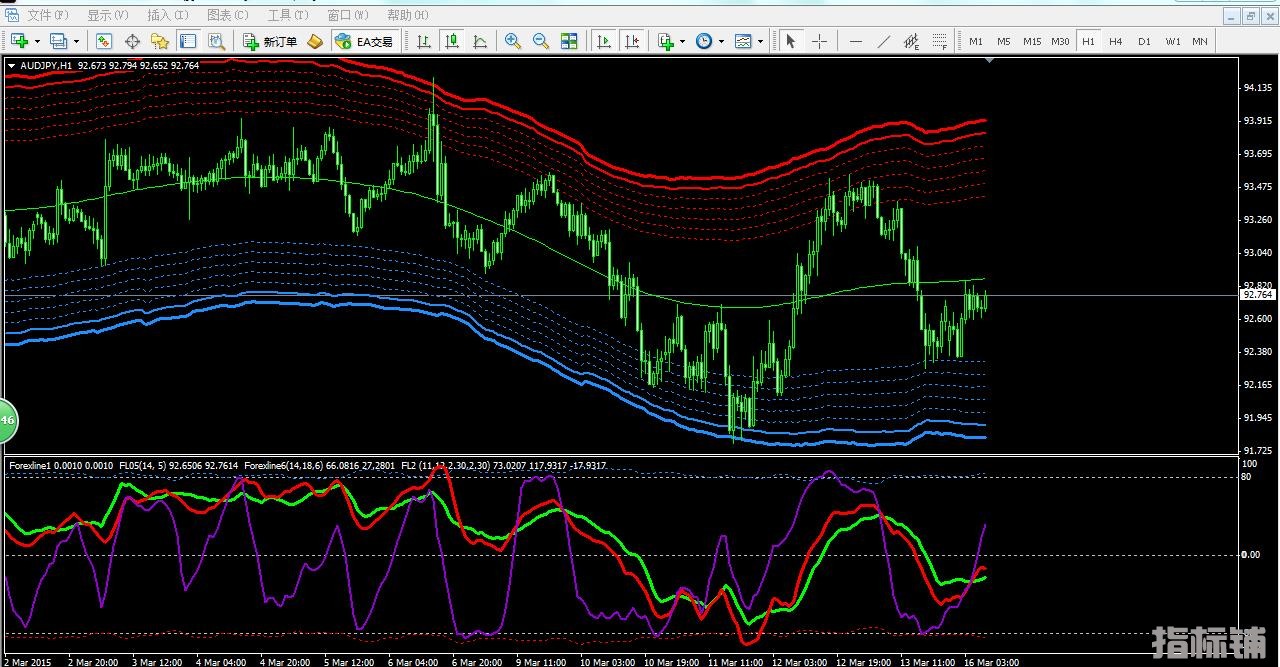Select the equidistant channel tool

point(912,41)
